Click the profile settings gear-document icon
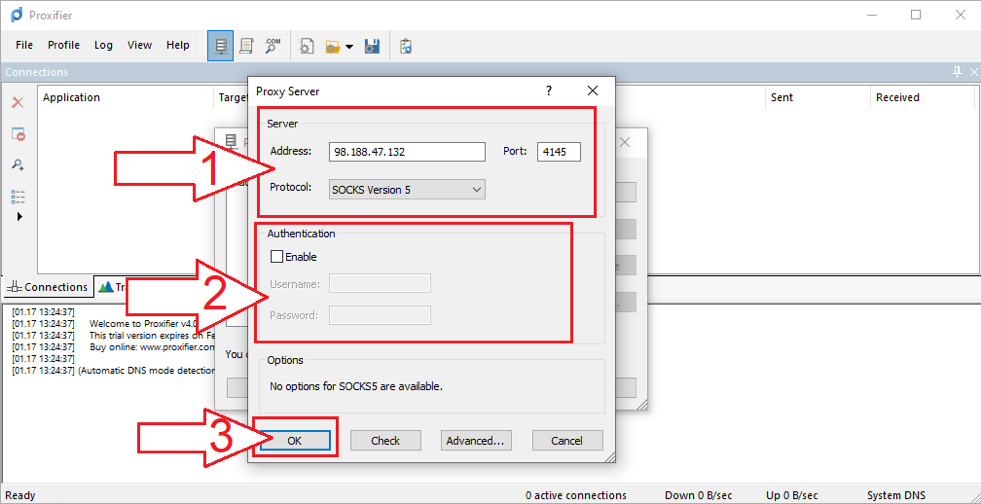Image resolution: width=981 pixels, height=504 pixels. point(307,46)
